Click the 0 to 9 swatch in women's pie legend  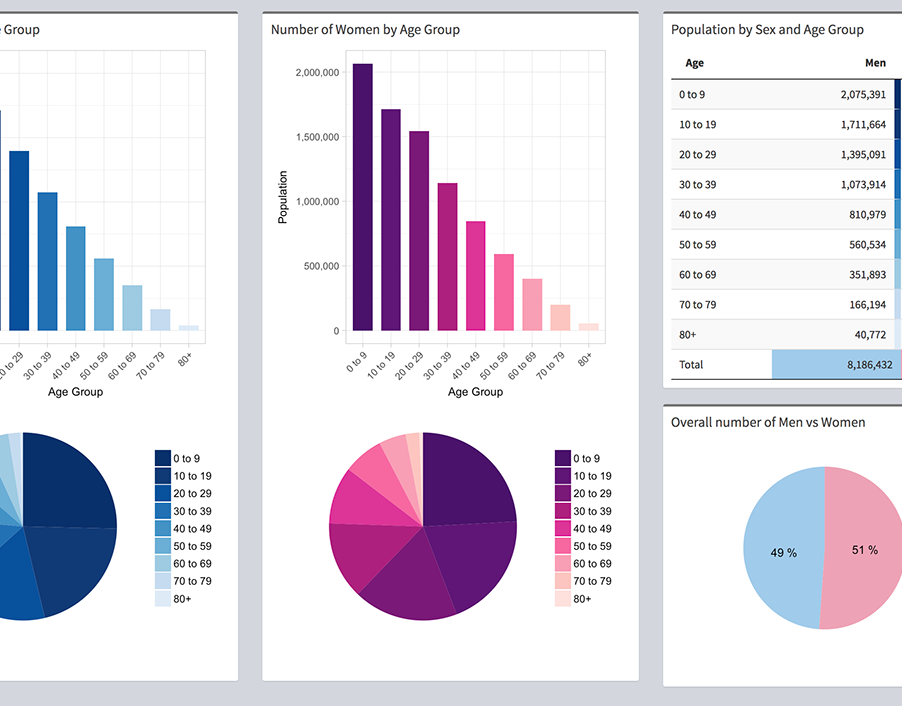[563, 458]
